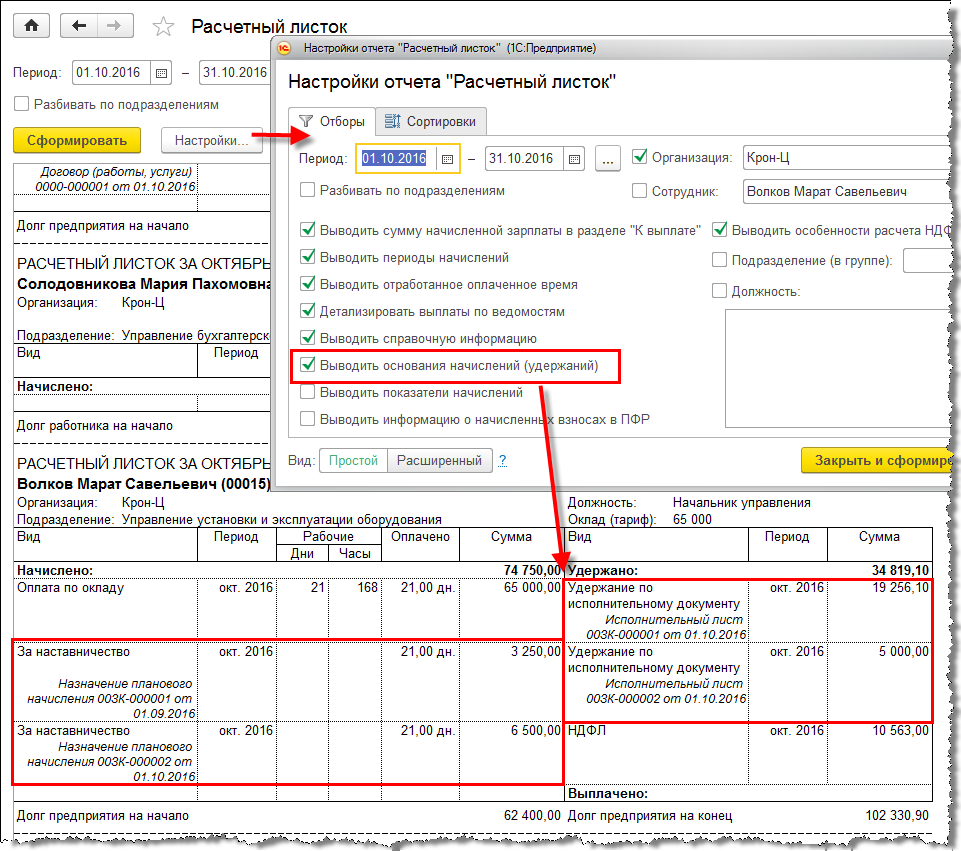Image resolution: width=961 pixels, height=851 pixels.
Task: Open the Настройки... button
Action: click(x=211, y=140)
